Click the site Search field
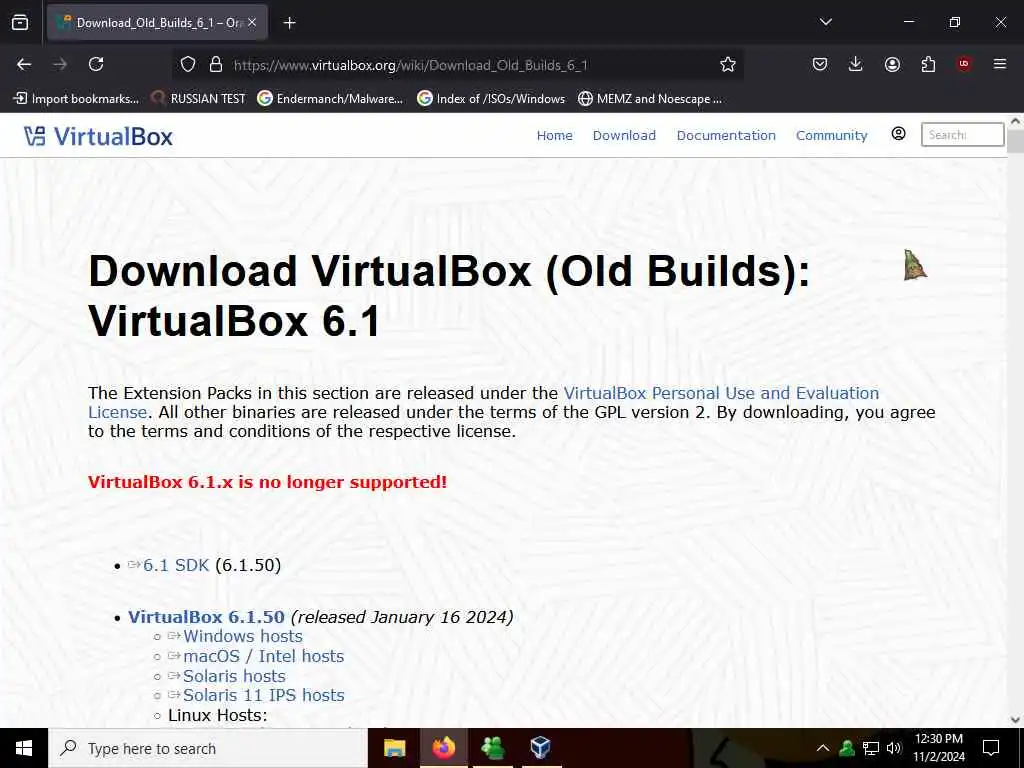The image size is (1024, 768). coord(962,135)
